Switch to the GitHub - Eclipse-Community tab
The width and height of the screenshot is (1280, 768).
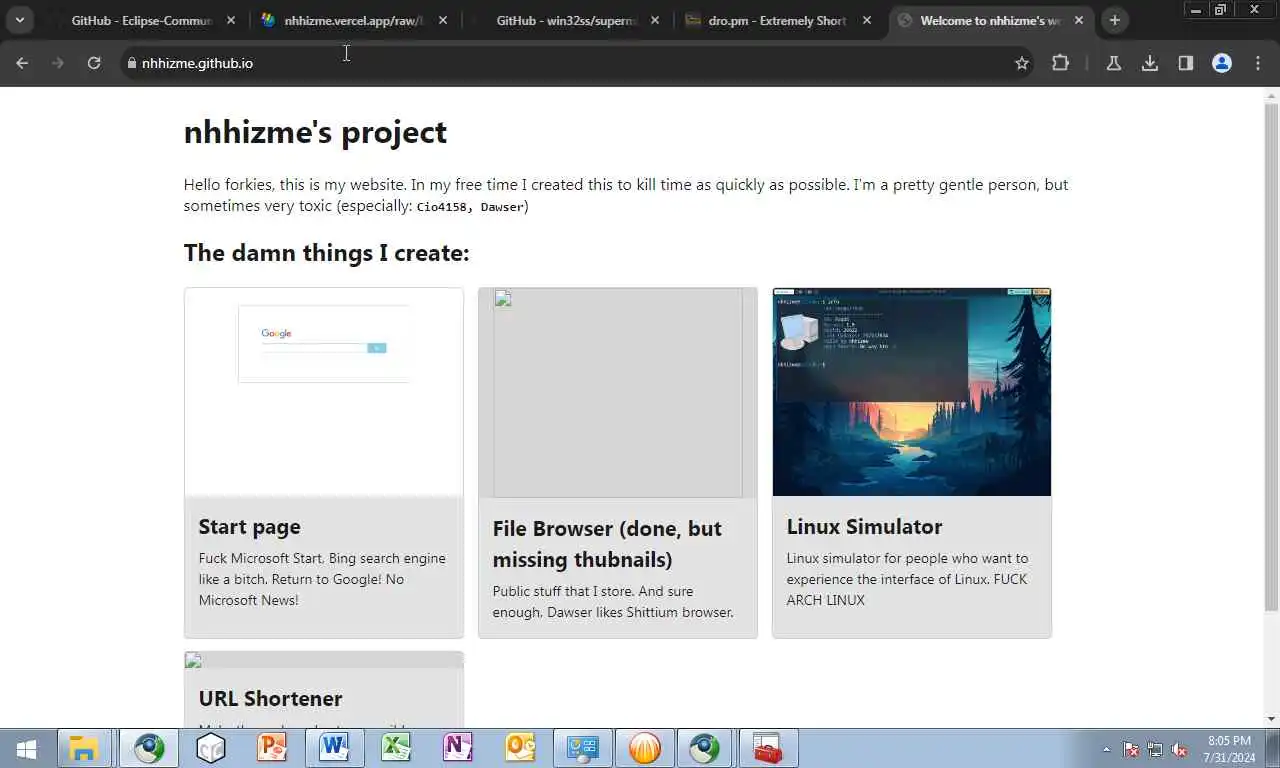(141, 20)
